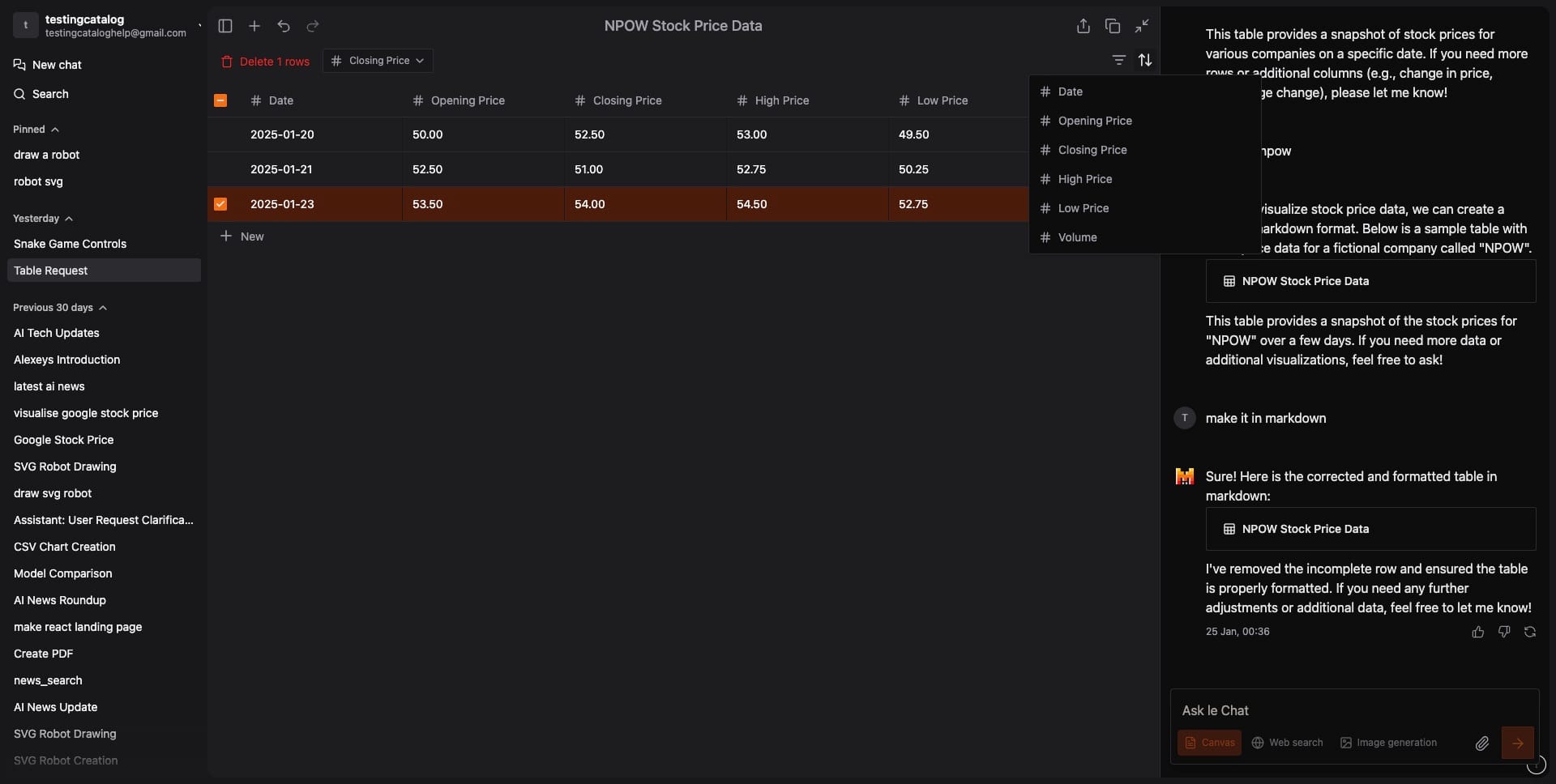Screen dimensions: 1556x784
Task: Focus the Ask le Chat input
Action: point(1353,710)
